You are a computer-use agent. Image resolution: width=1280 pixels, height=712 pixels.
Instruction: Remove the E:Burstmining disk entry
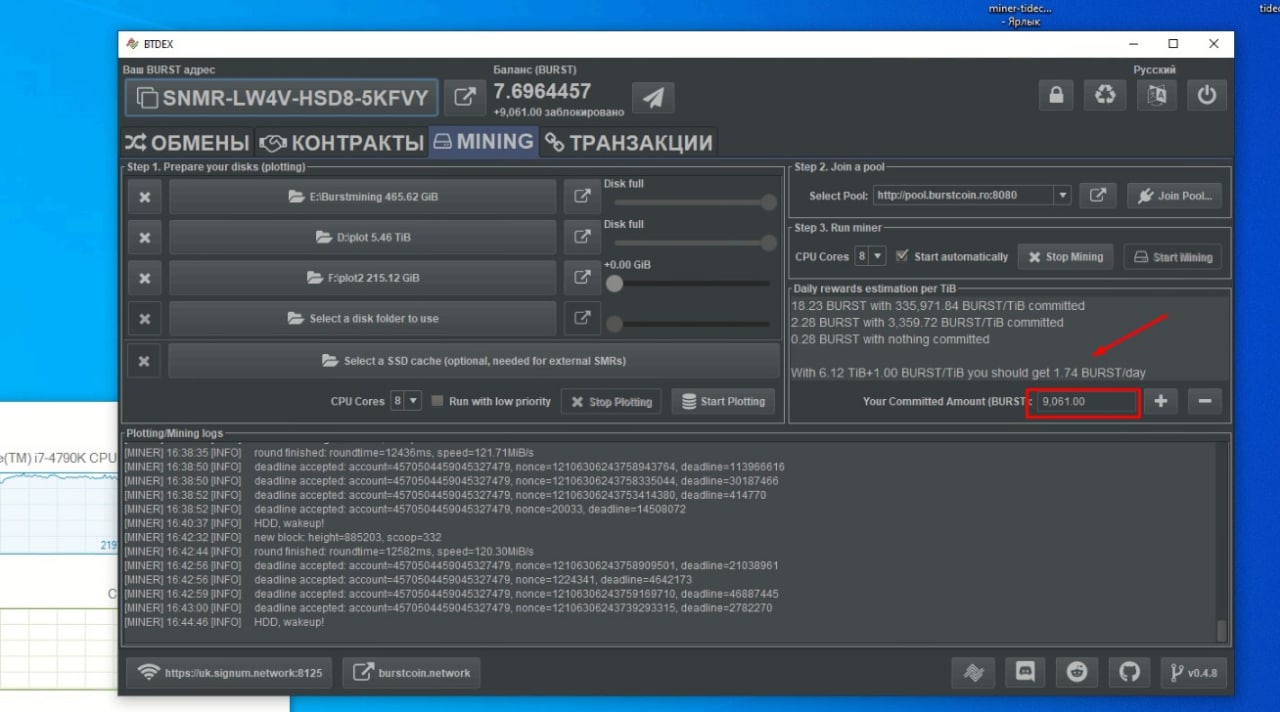pos(145,197)
